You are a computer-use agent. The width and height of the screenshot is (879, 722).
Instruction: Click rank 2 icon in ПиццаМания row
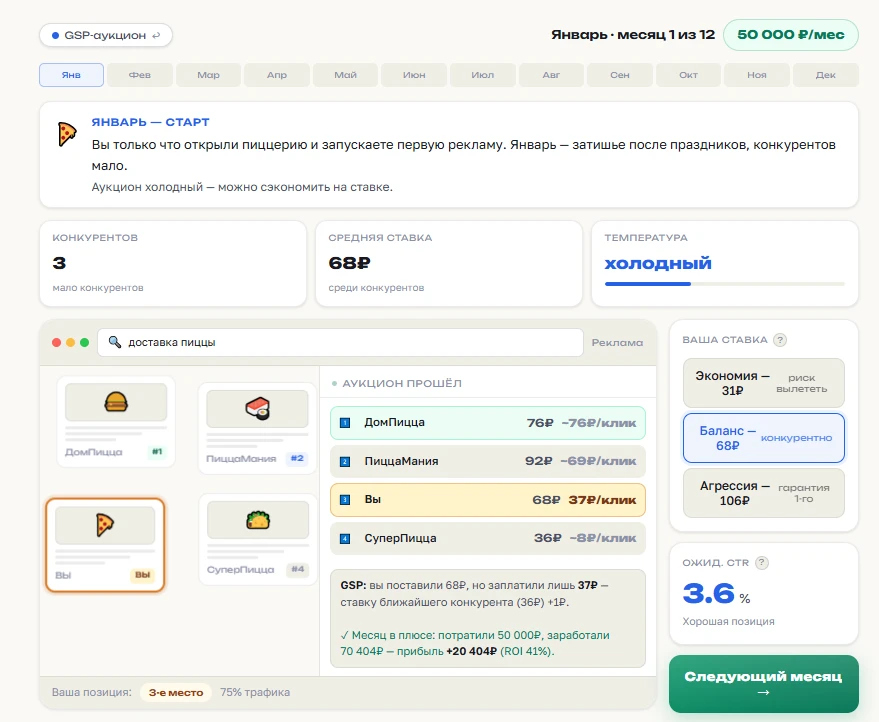345,461
